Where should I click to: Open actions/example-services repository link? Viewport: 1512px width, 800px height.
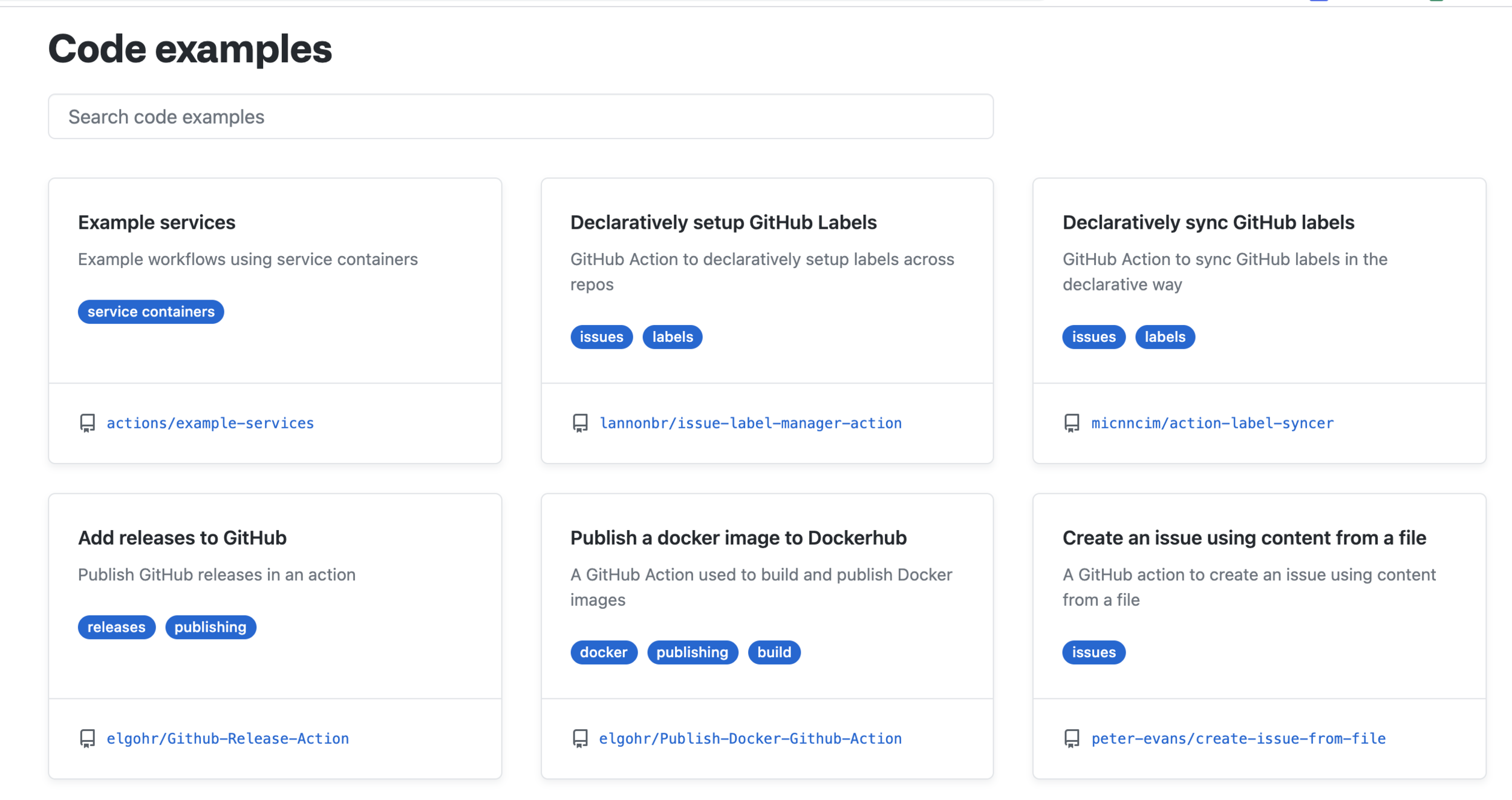pyautogui.click(x=210, y=423)
